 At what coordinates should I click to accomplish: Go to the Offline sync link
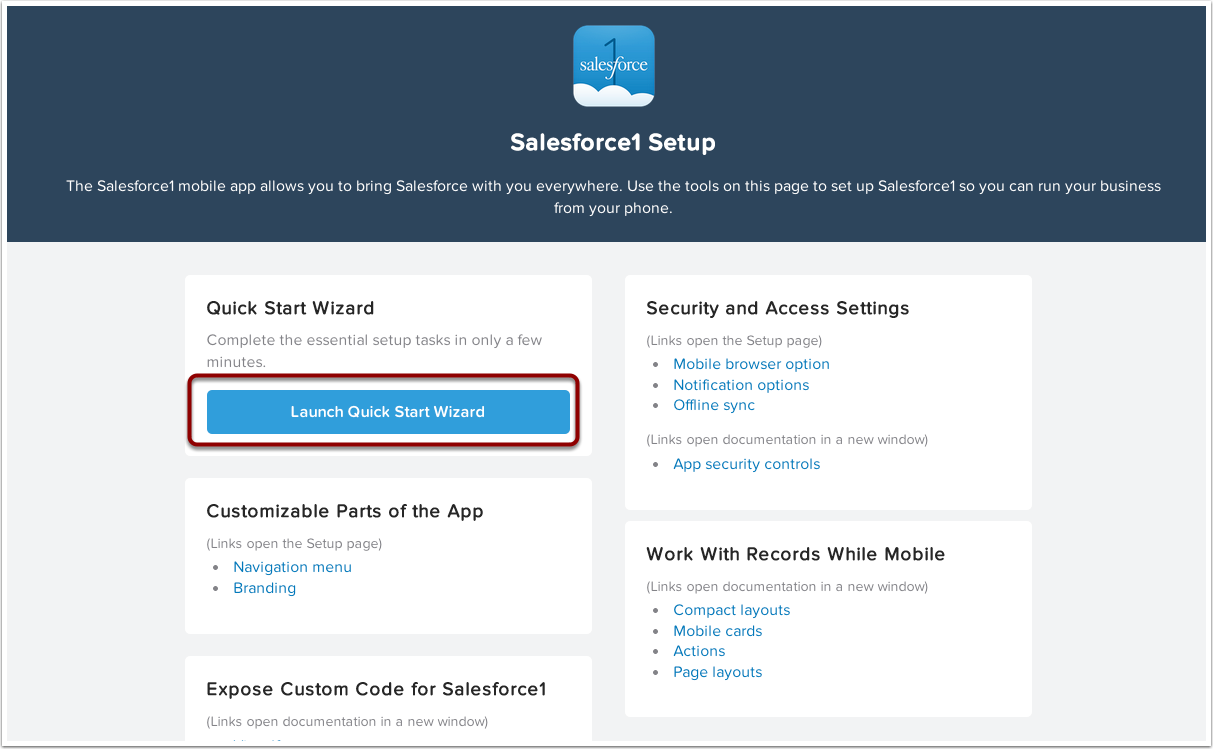(x=714, y=405)
